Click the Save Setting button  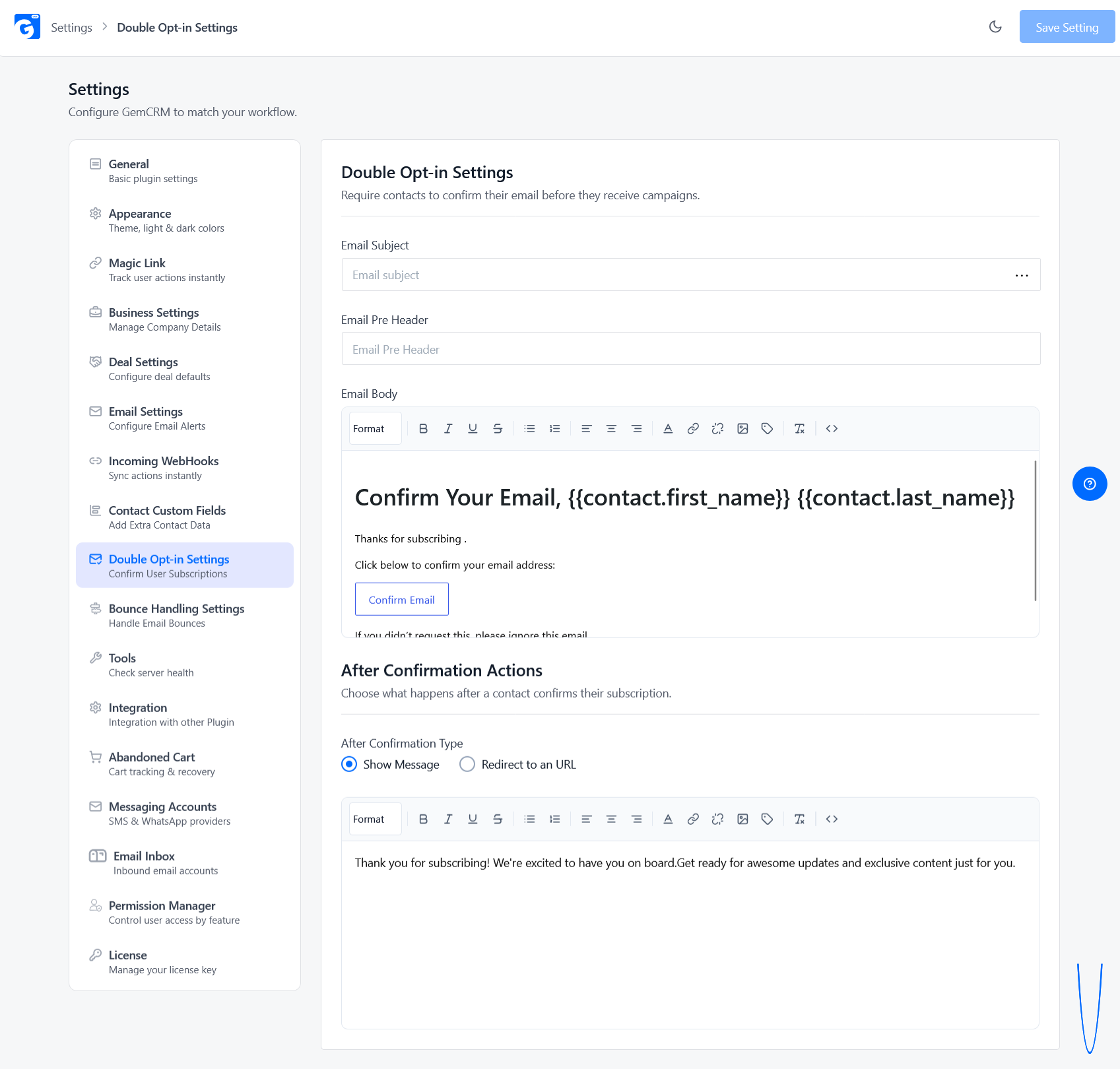tap(1067, 27)
